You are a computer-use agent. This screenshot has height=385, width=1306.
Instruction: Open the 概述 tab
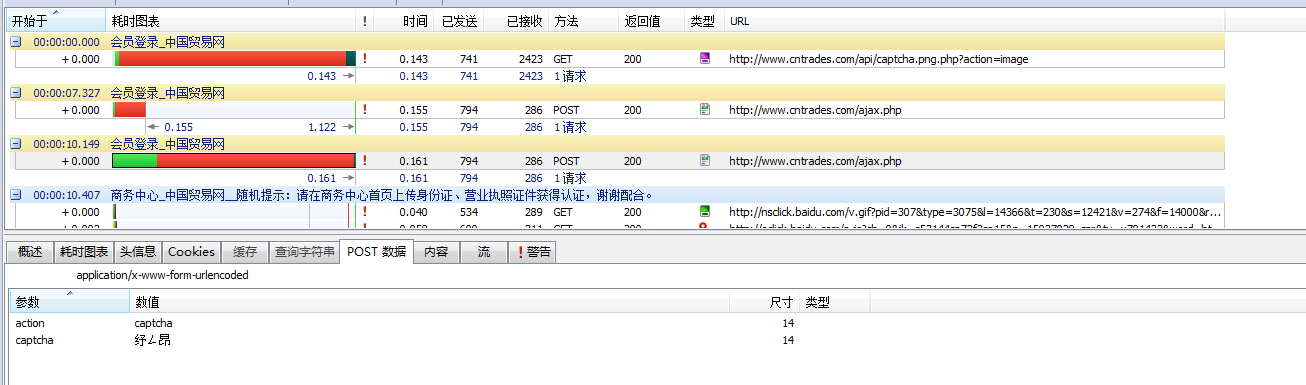[29, 252]
